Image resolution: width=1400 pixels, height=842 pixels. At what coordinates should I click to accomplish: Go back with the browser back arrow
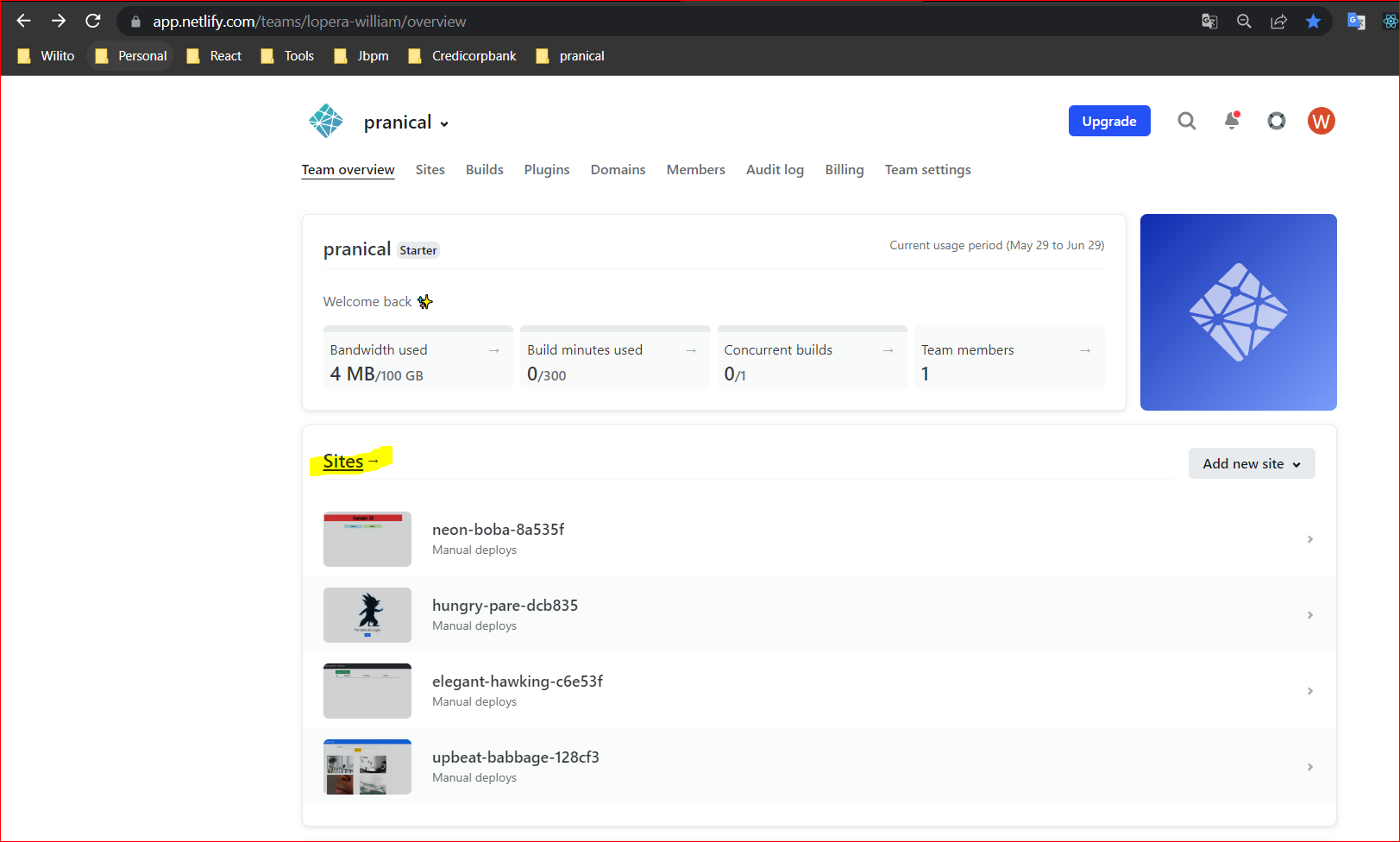(24, 21)
